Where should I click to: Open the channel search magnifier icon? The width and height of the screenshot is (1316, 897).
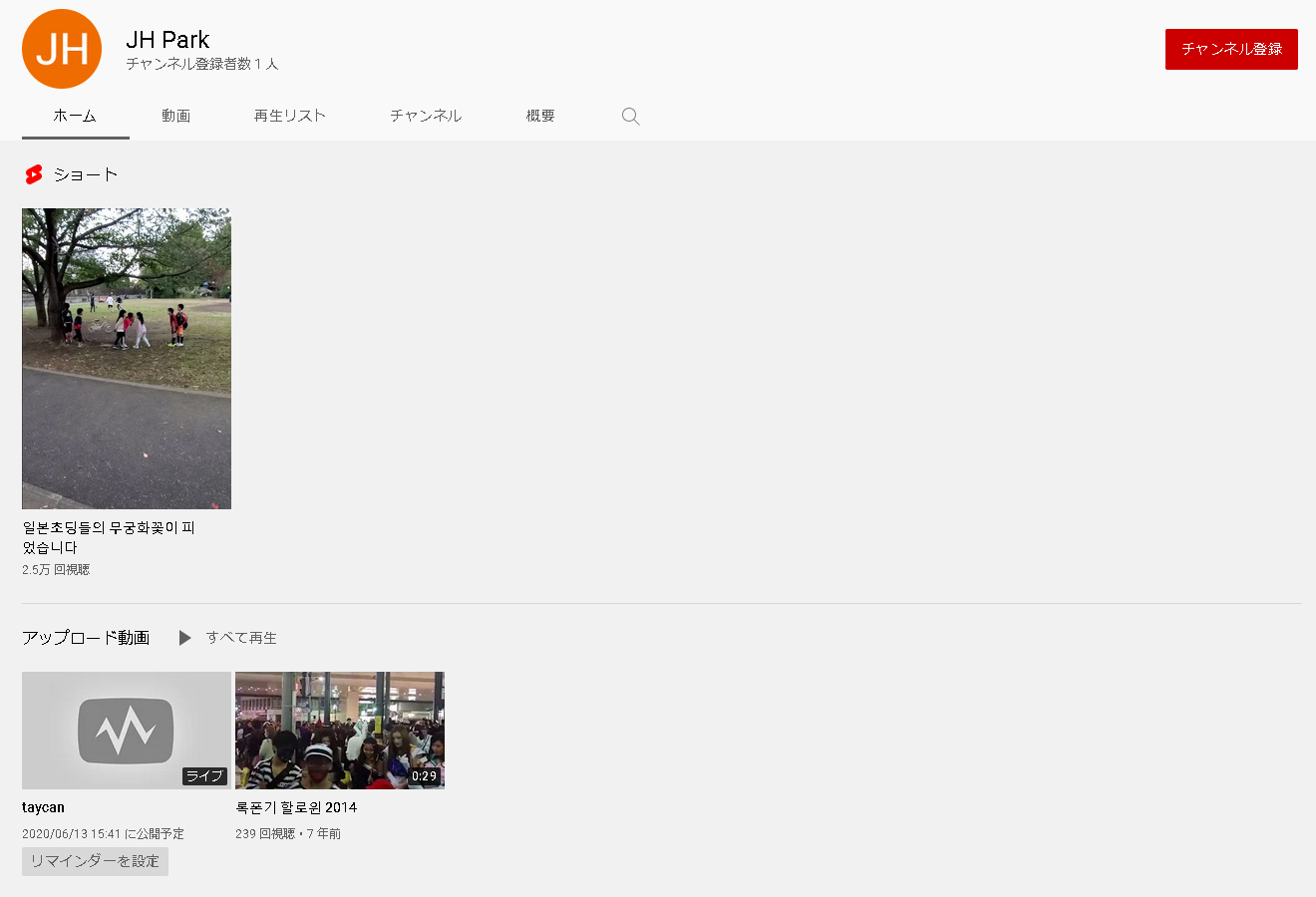point(630,117)
